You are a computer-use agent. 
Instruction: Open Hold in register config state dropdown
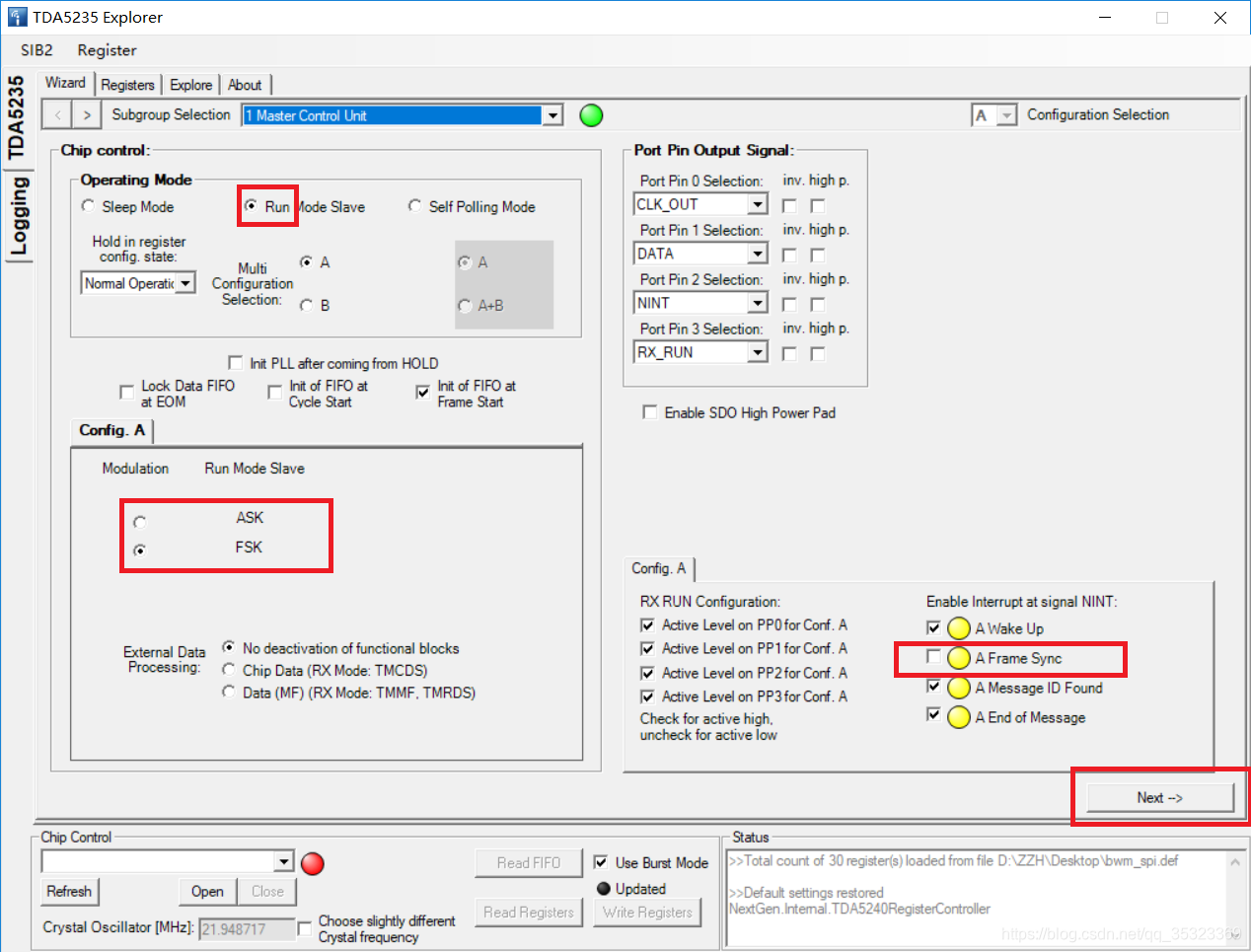coord(185,283)
